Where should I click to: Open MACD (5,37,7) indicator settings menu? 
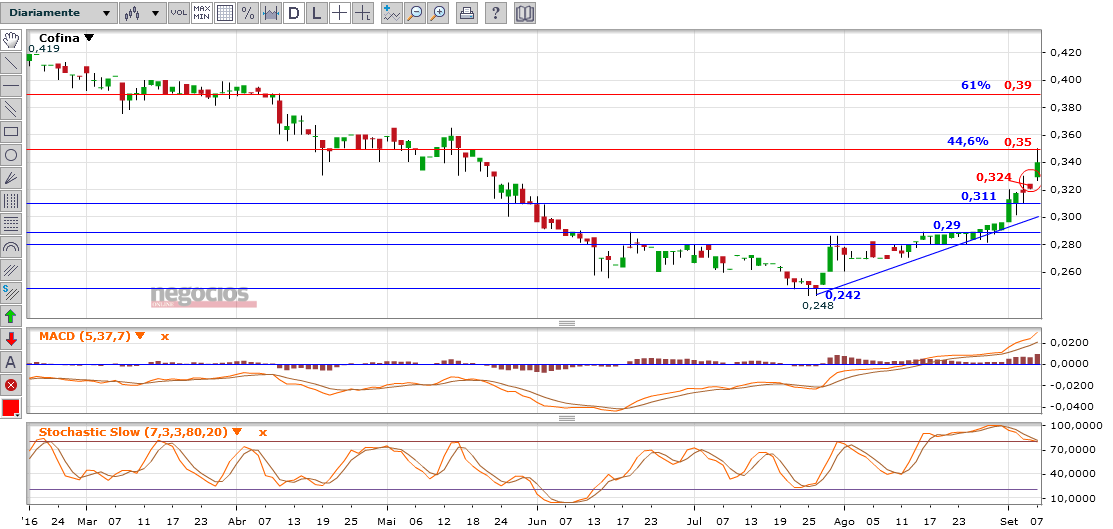140,336
